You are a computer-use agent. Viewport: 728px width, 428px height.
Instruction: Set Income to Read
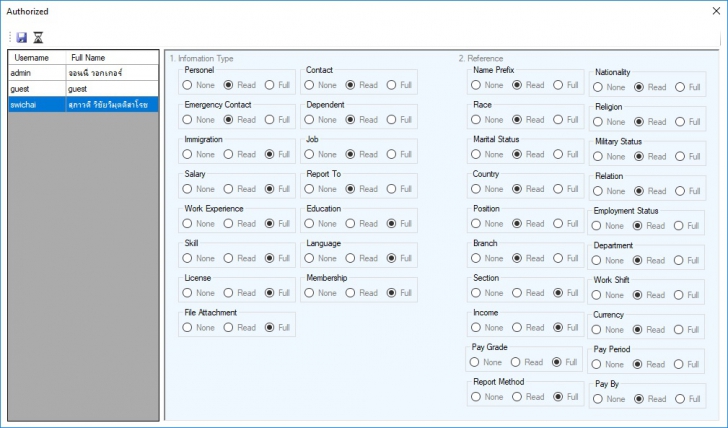click(529, 328)
